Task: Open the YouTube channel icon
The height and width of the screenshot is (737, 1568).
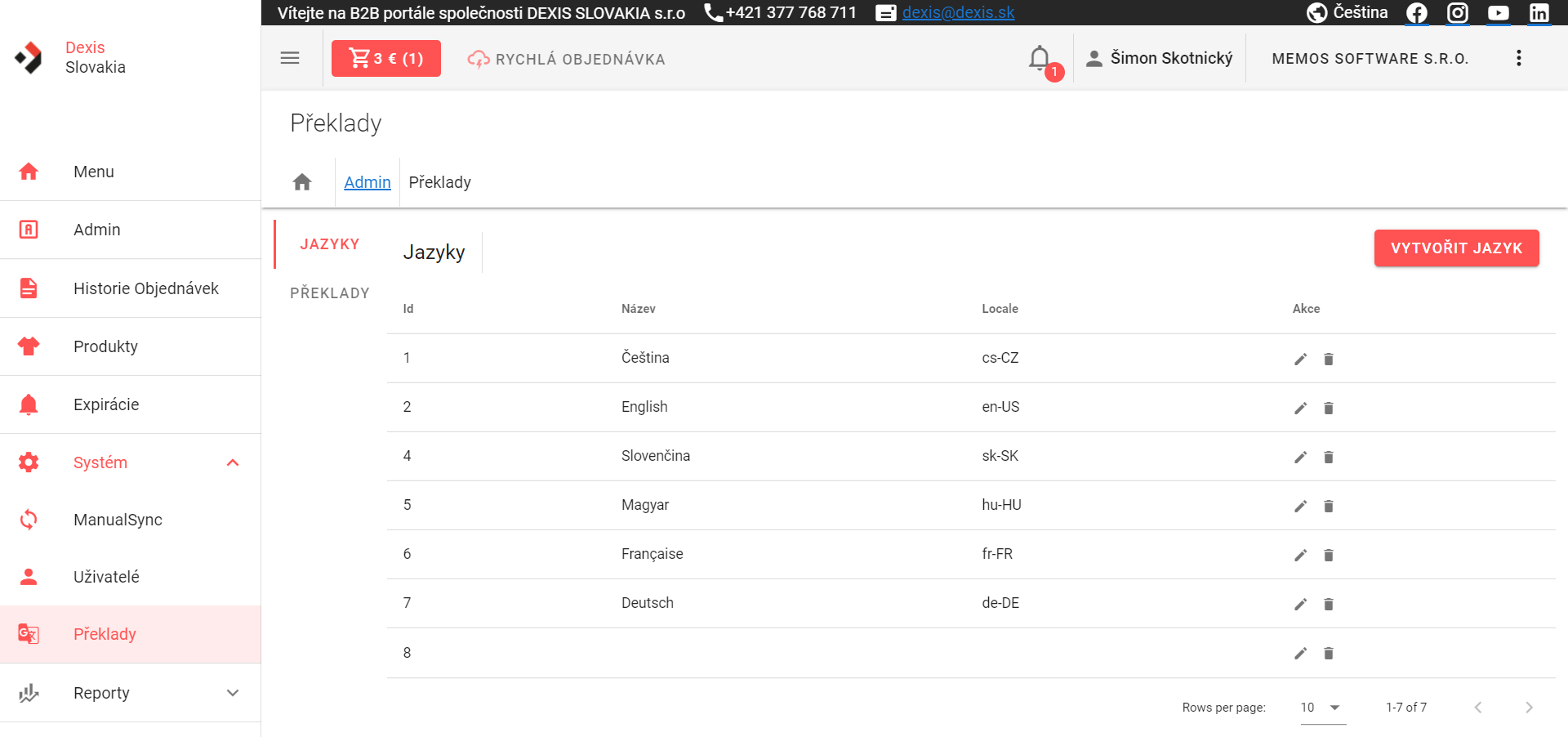Action: click(x=1499, y=12)
